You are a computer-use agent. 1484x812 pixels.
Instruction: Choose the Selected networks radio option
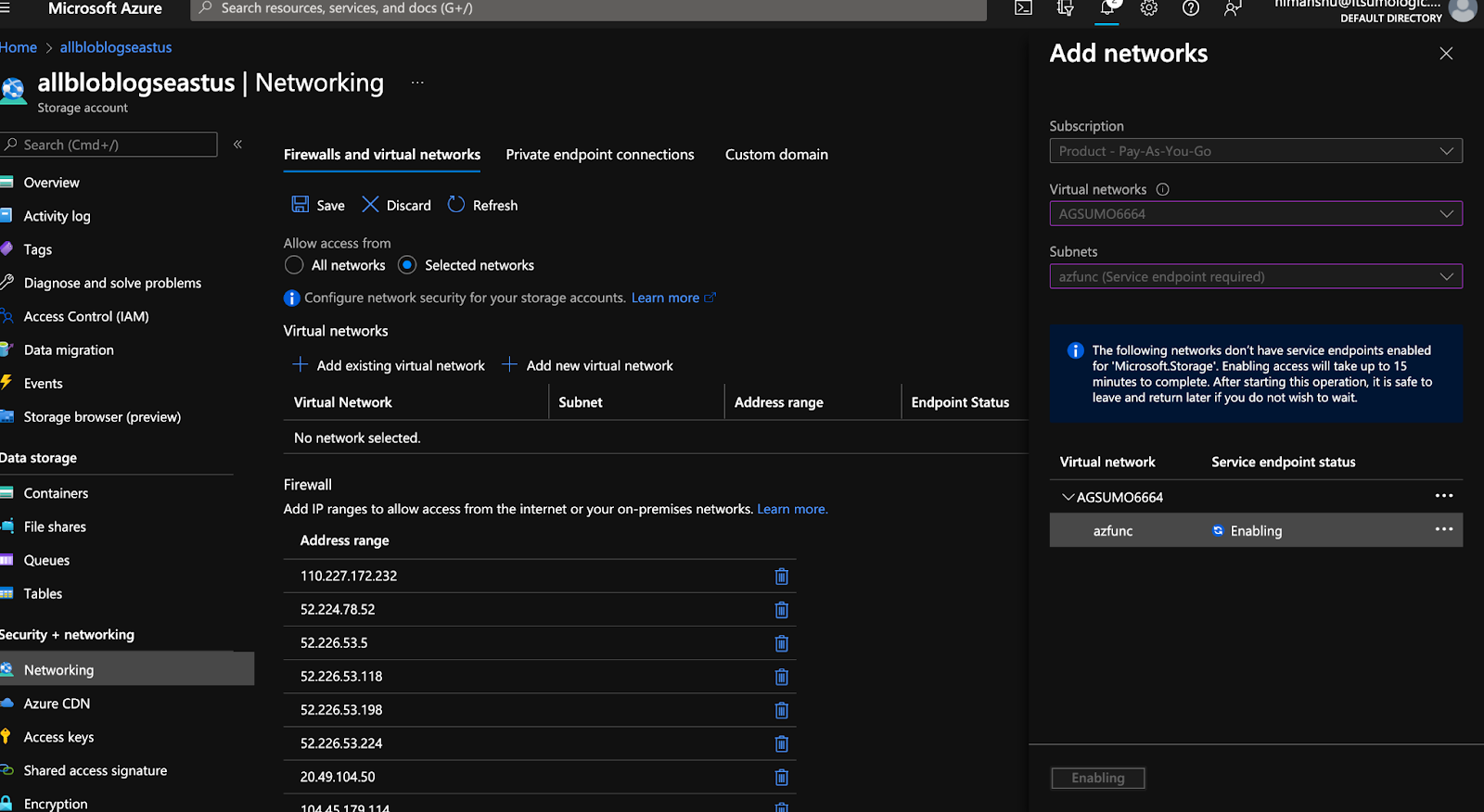point(407,265)
